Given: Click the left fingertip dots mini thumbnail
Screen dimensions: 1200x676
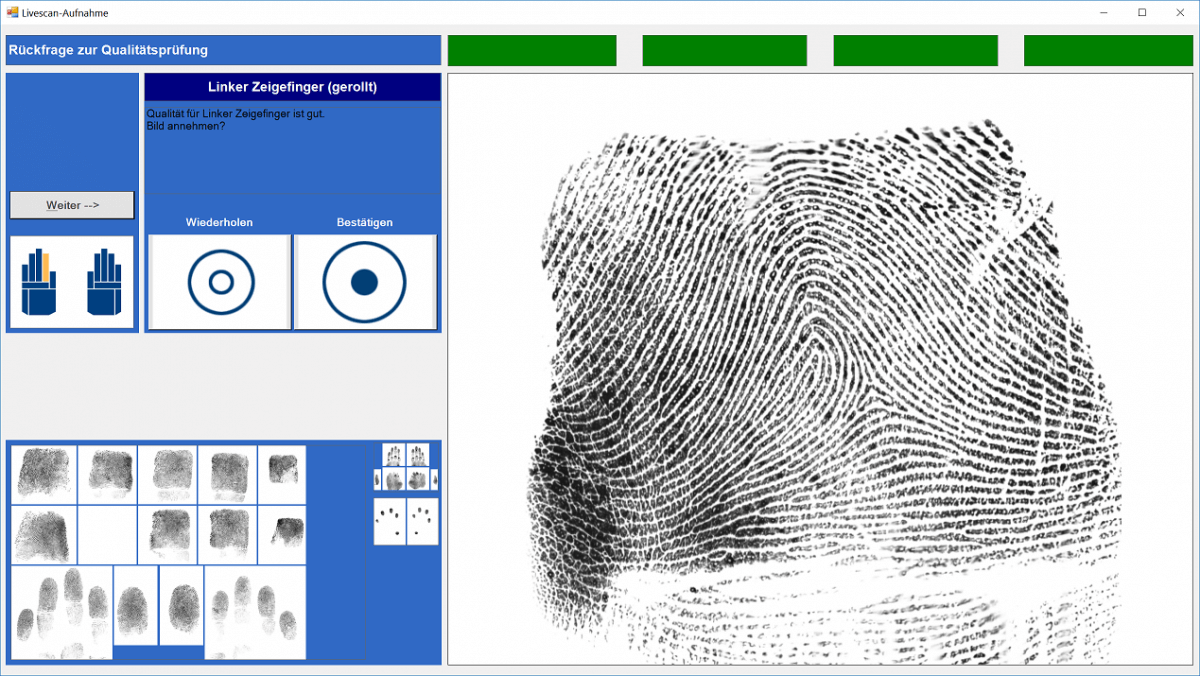Looking at the screenshot, I should (x=389, y=521).
